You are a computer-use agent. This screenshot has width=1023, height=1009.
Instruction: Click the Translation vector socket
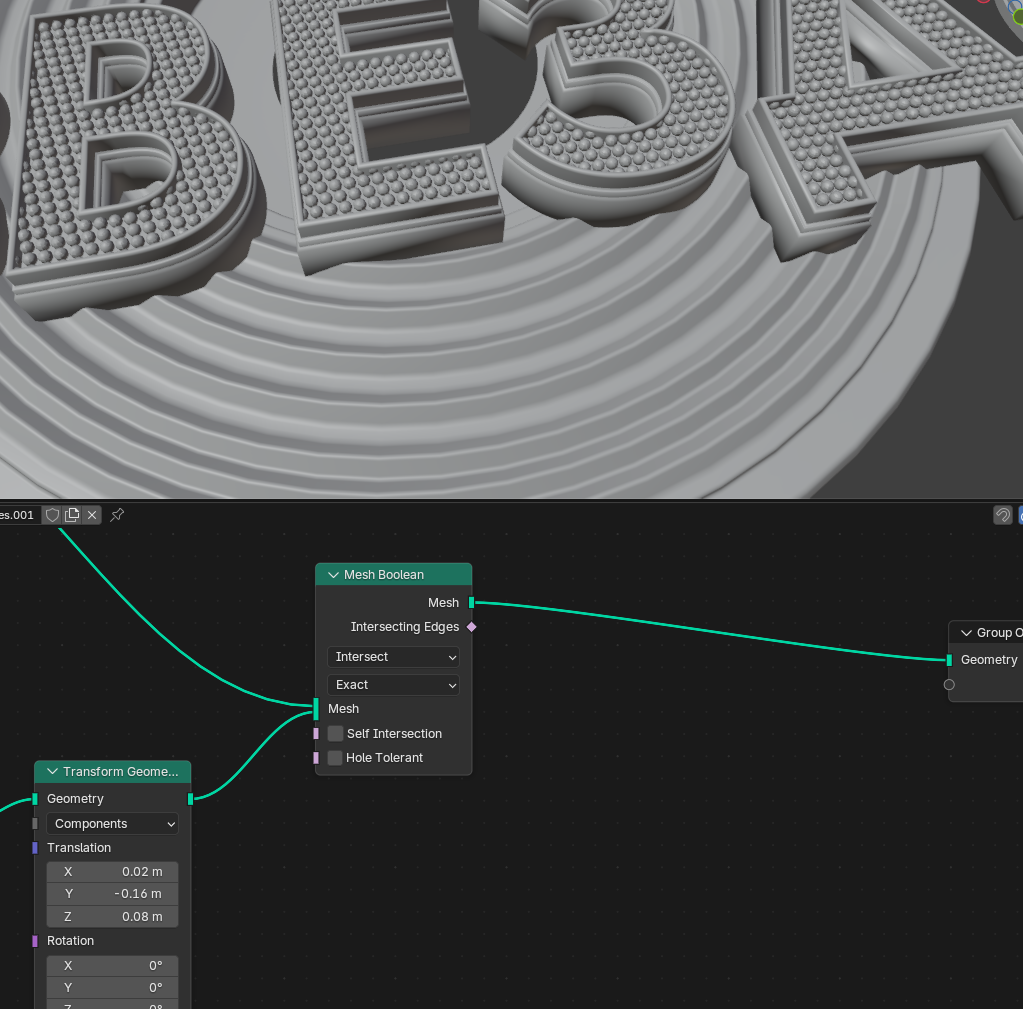point(35,848)
